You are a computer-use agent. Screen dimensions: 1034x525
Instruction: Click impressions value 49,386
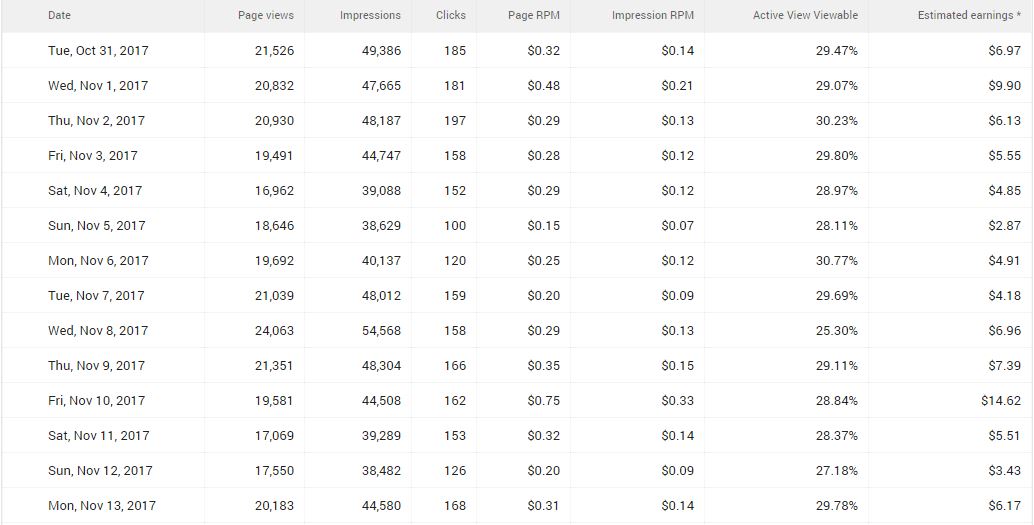click(x=381, y=51)
